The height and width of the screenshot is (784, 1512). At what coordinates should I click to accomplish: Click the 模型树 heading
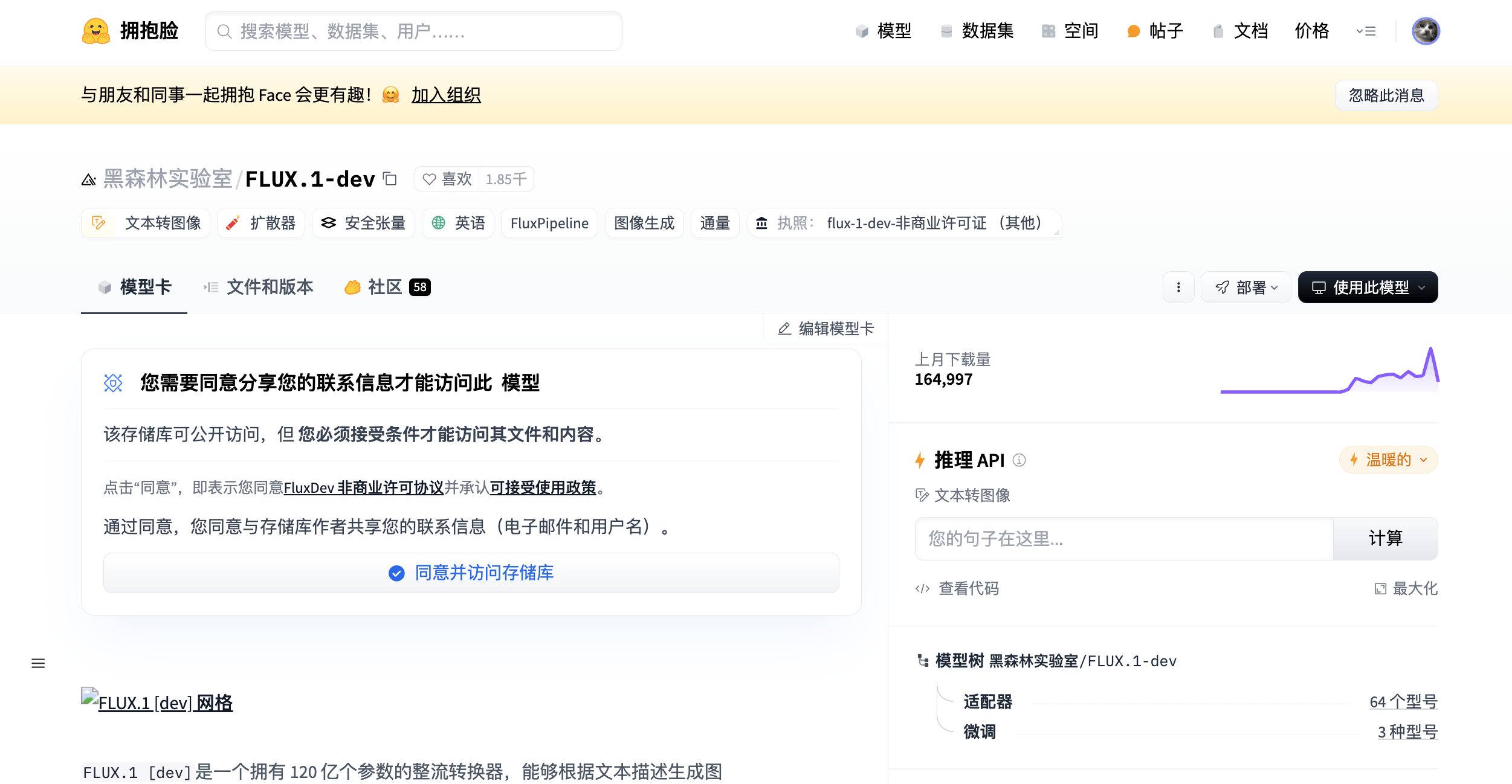point(960,661)
